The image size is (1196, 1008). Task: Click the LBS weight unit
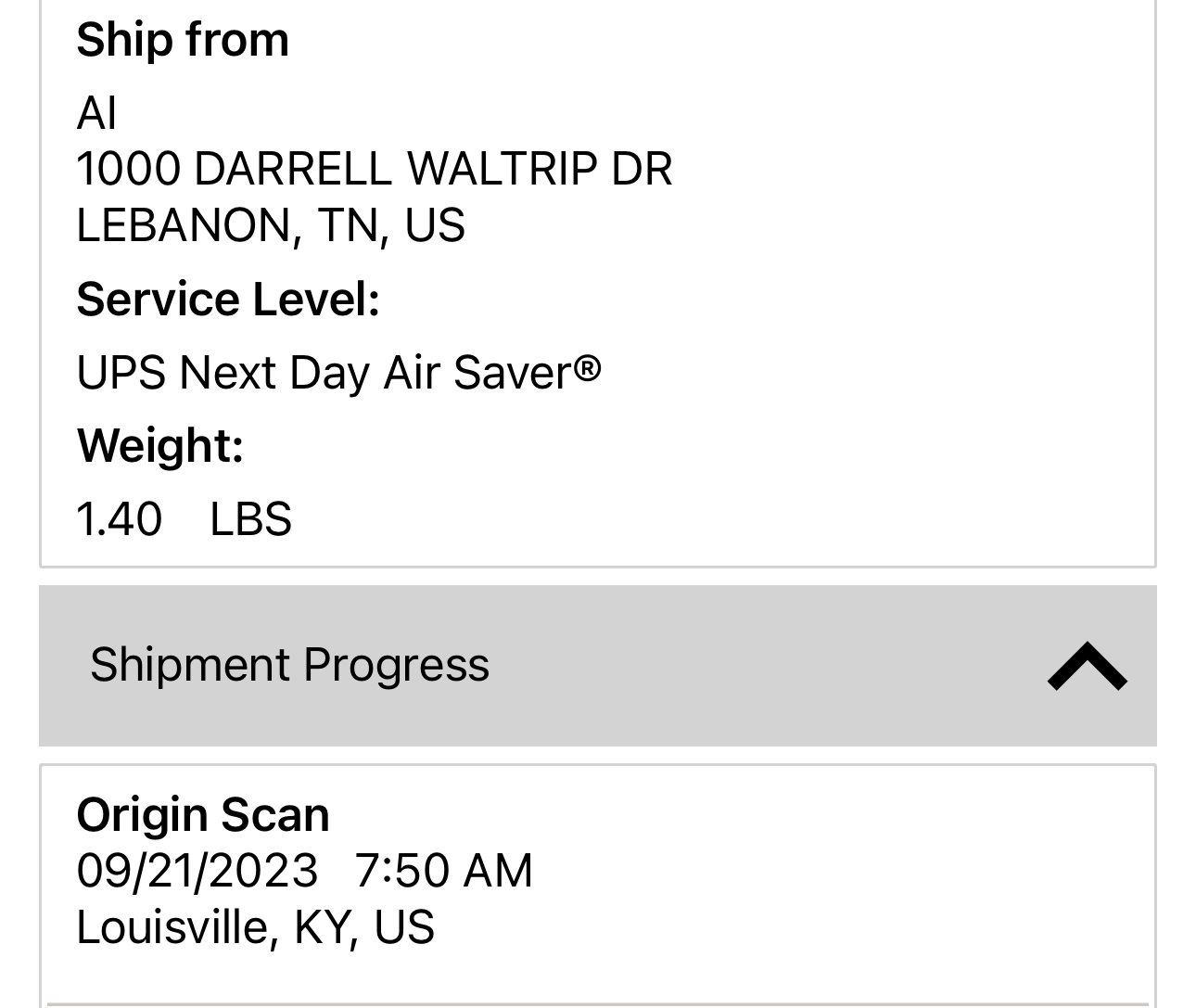(x=250, y=518)
